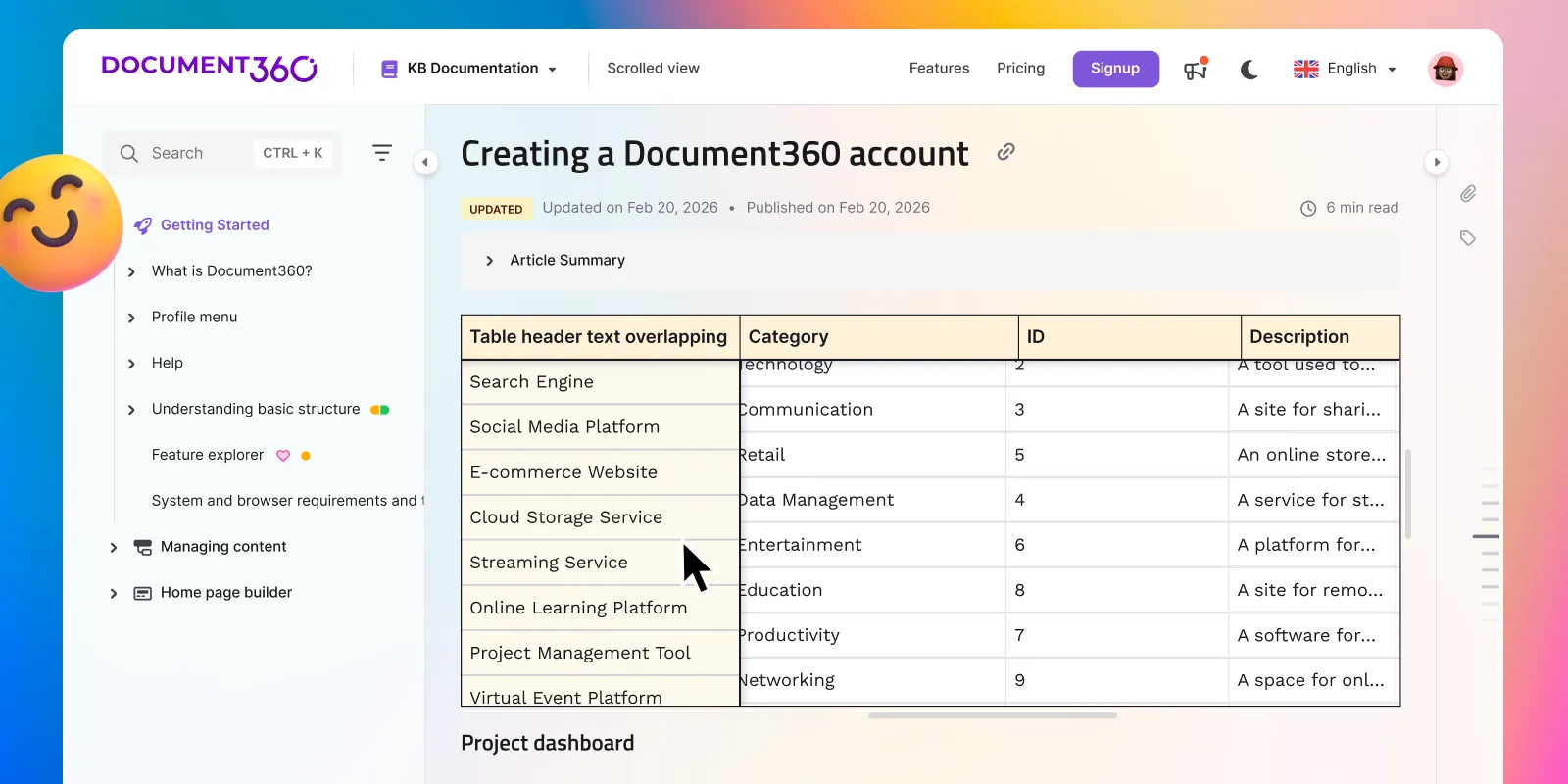The height and width of the screenshot is (784, 1568).
Task: Open the Features menu item
Action: coord(939,69)
